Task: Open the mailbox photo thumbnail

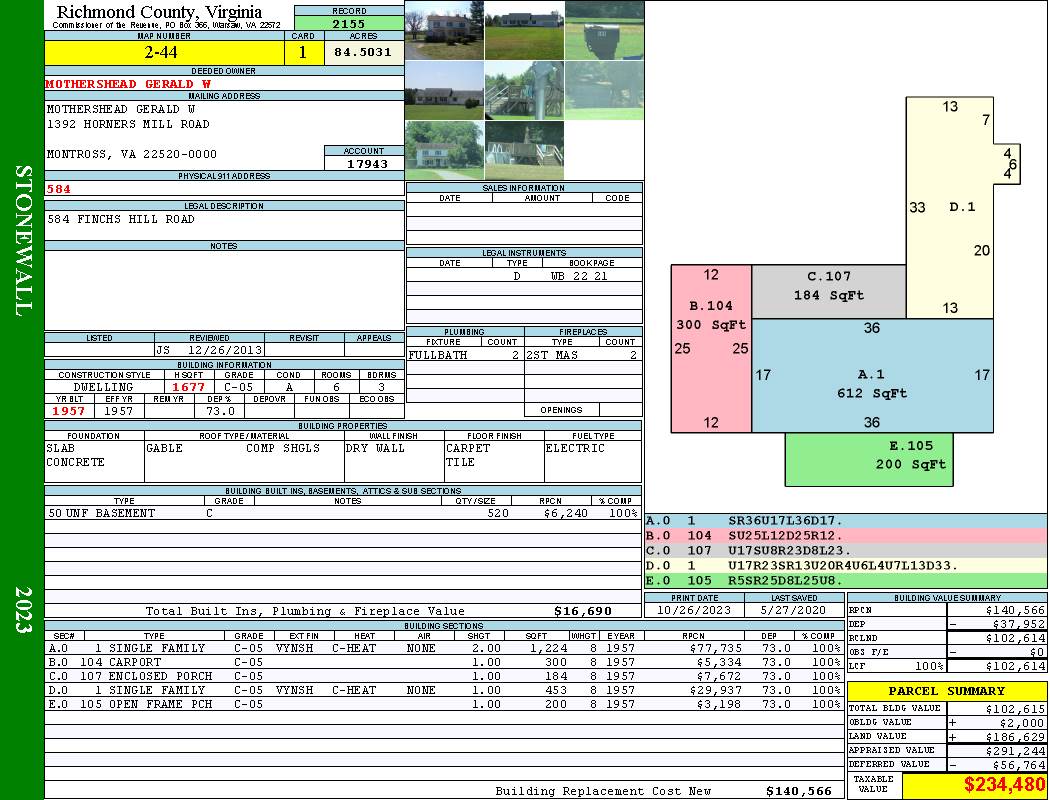Action: 605,31
